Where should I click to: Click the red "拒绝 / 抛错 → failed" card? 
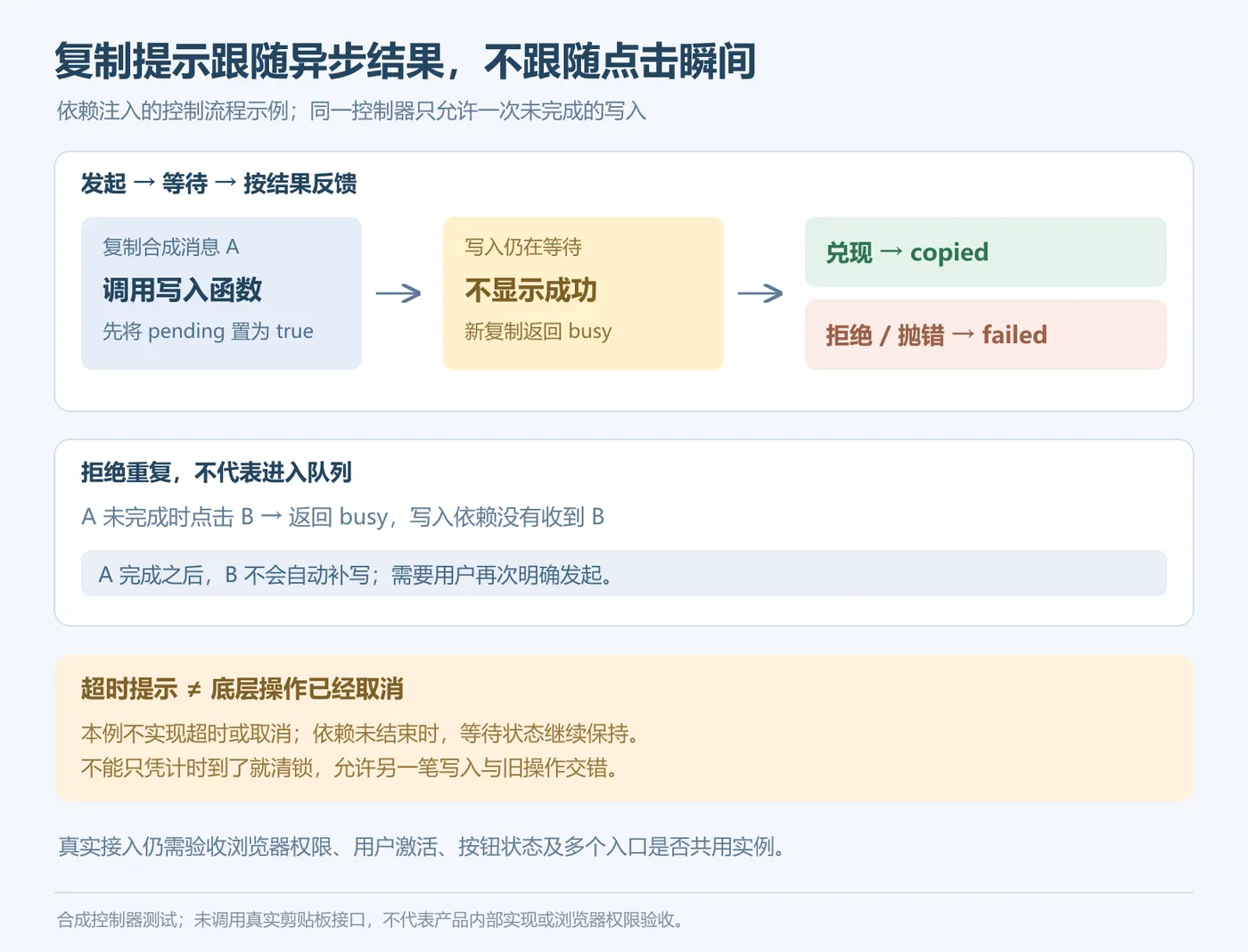click(985, 334)
